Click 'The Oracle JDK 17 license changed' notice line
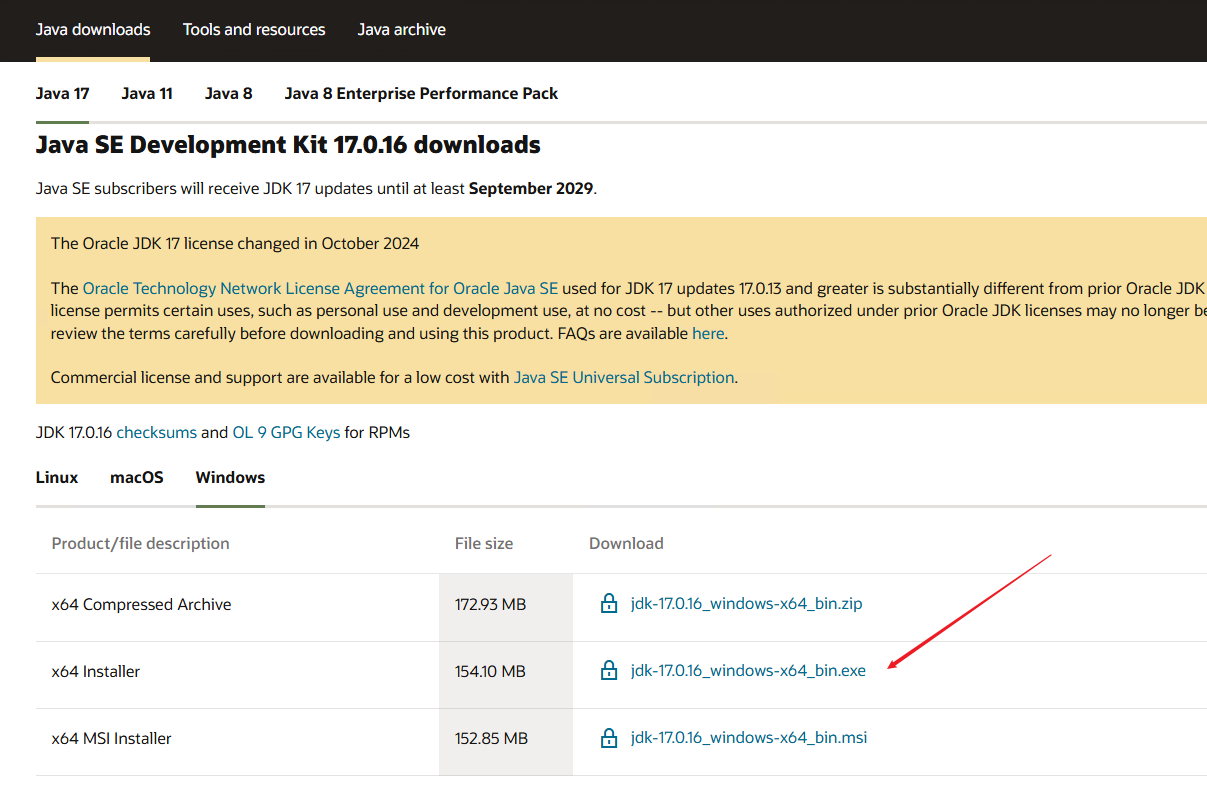This screenshot has height=796, width=1207. coord(235,243)
